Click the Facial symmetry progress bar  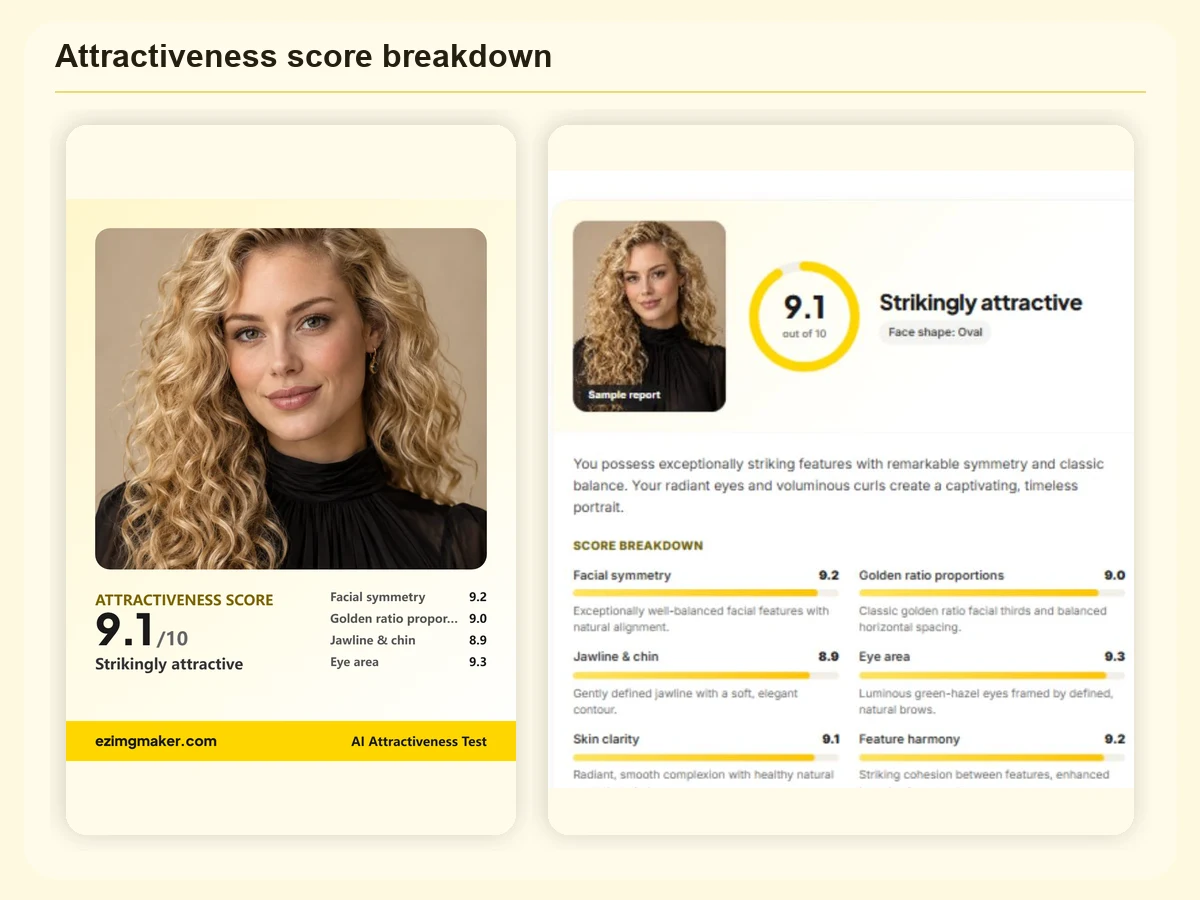point(706,593)
